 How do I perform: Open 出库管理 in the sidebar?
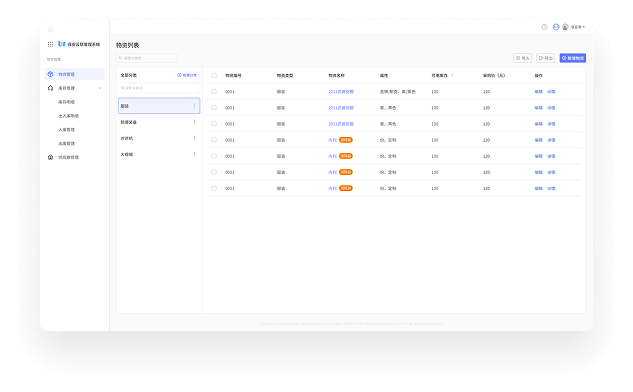(66, 144)
